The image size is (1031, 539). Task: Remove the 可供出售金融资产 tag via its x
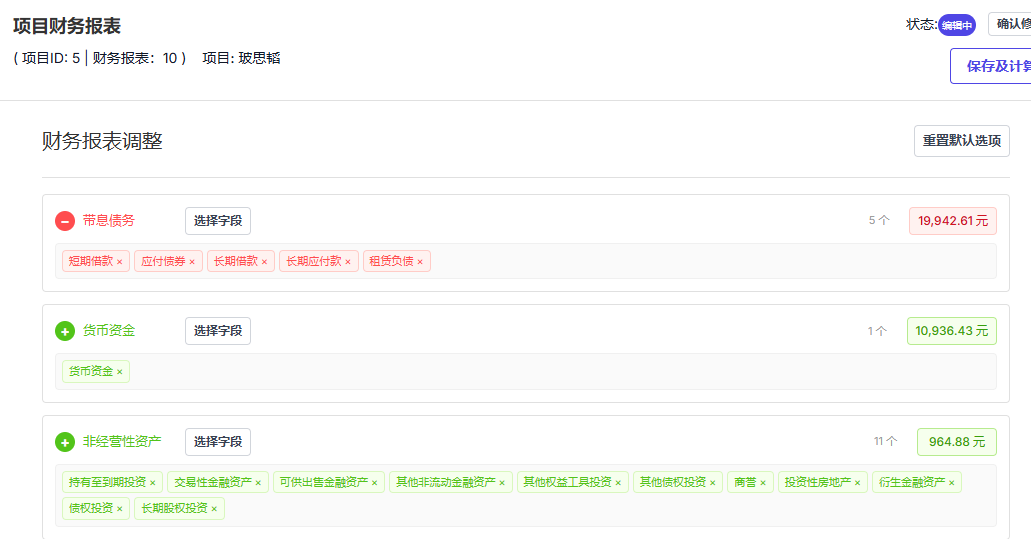click(x=375, y=483)
